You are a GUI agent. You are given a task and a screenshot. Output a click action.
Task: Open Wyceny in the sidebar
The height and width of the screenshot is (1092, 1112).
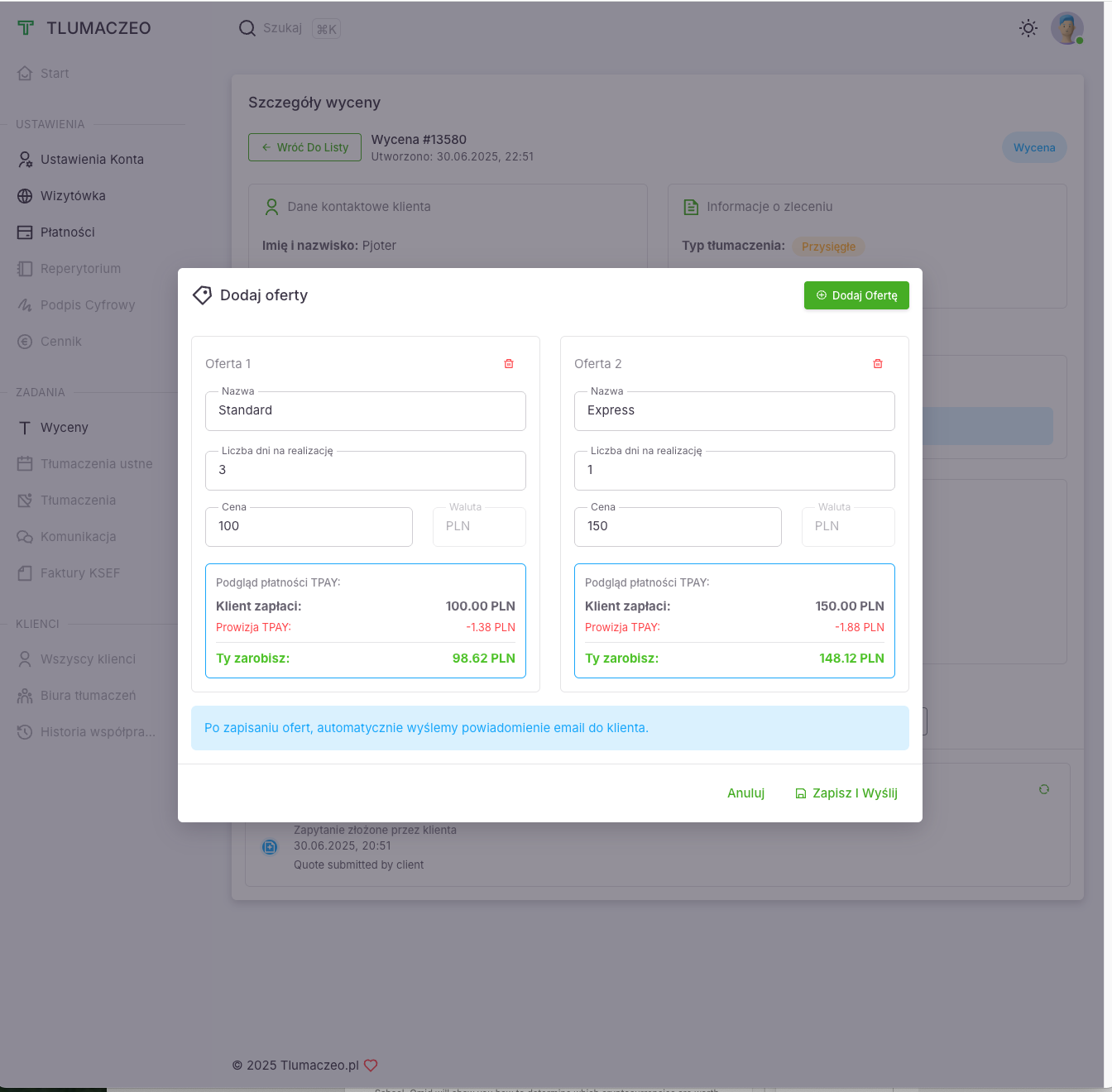[x=64, y=428]
